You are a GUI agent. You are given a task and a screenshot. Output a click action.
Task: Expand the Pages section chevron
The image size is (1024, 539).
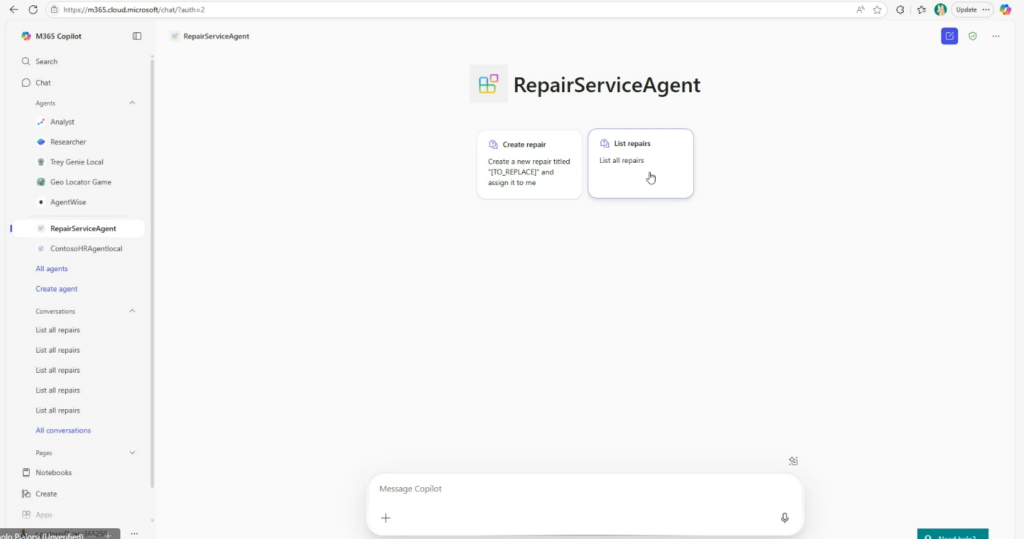(132, 453)
